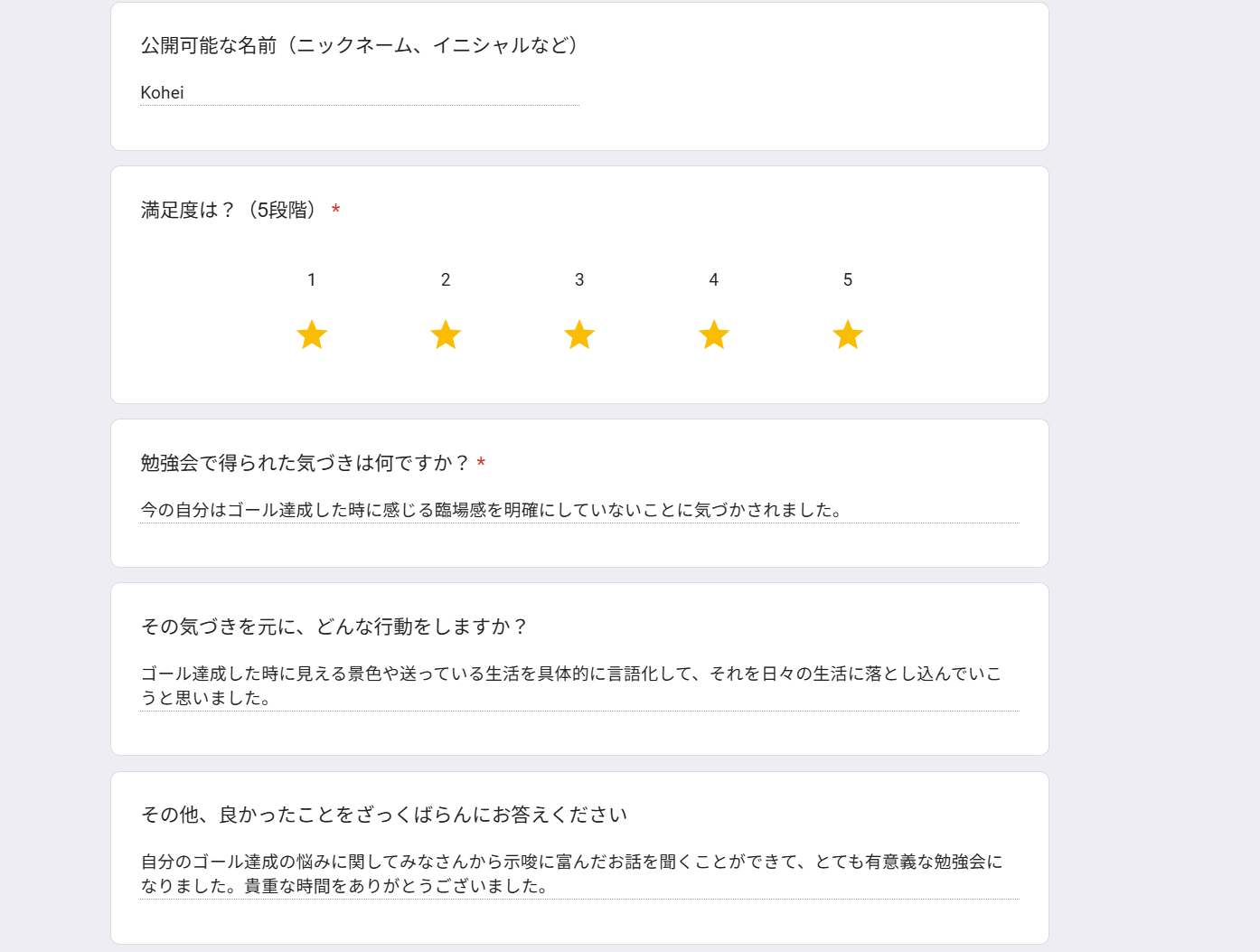
Task: Click the name field containing Kohei
Action: pos(359,93)
